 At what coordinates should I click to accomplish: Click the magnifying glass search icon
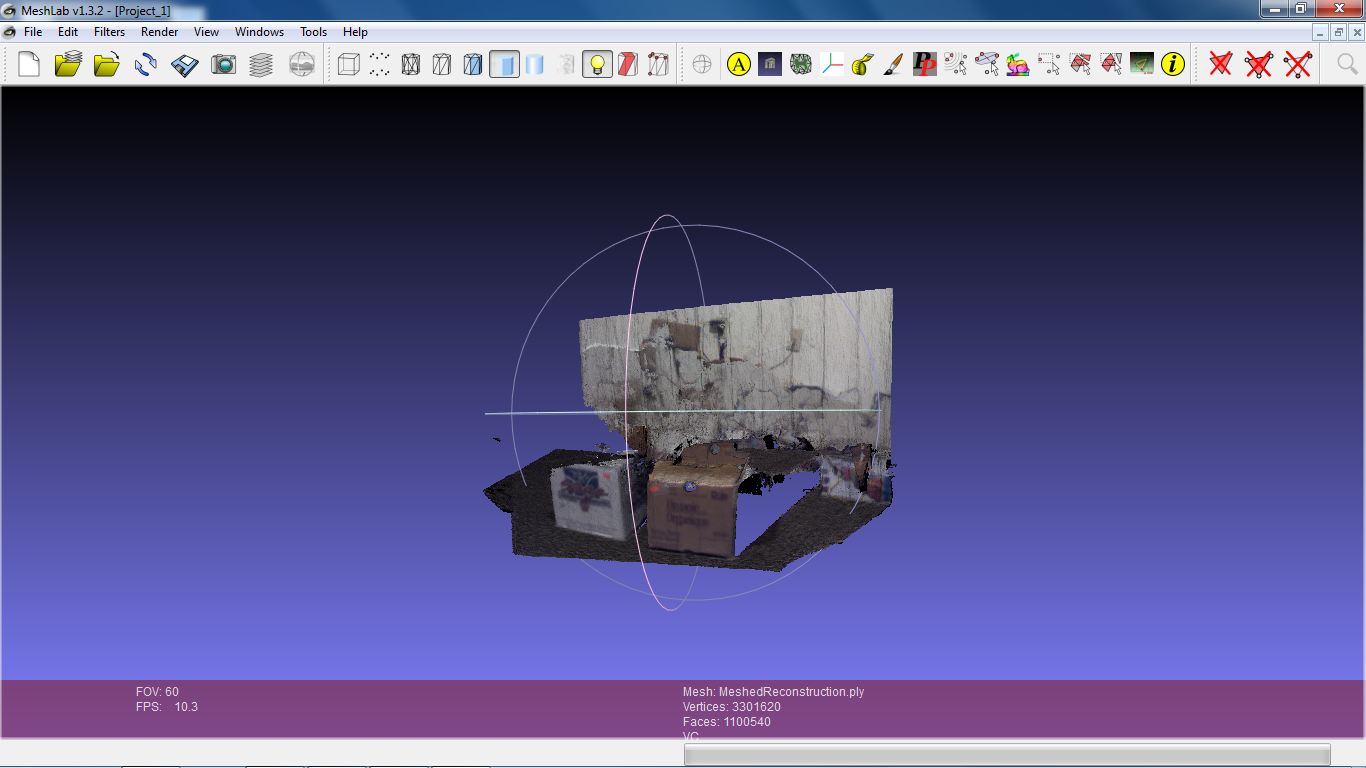click(x=1347, y=65)
